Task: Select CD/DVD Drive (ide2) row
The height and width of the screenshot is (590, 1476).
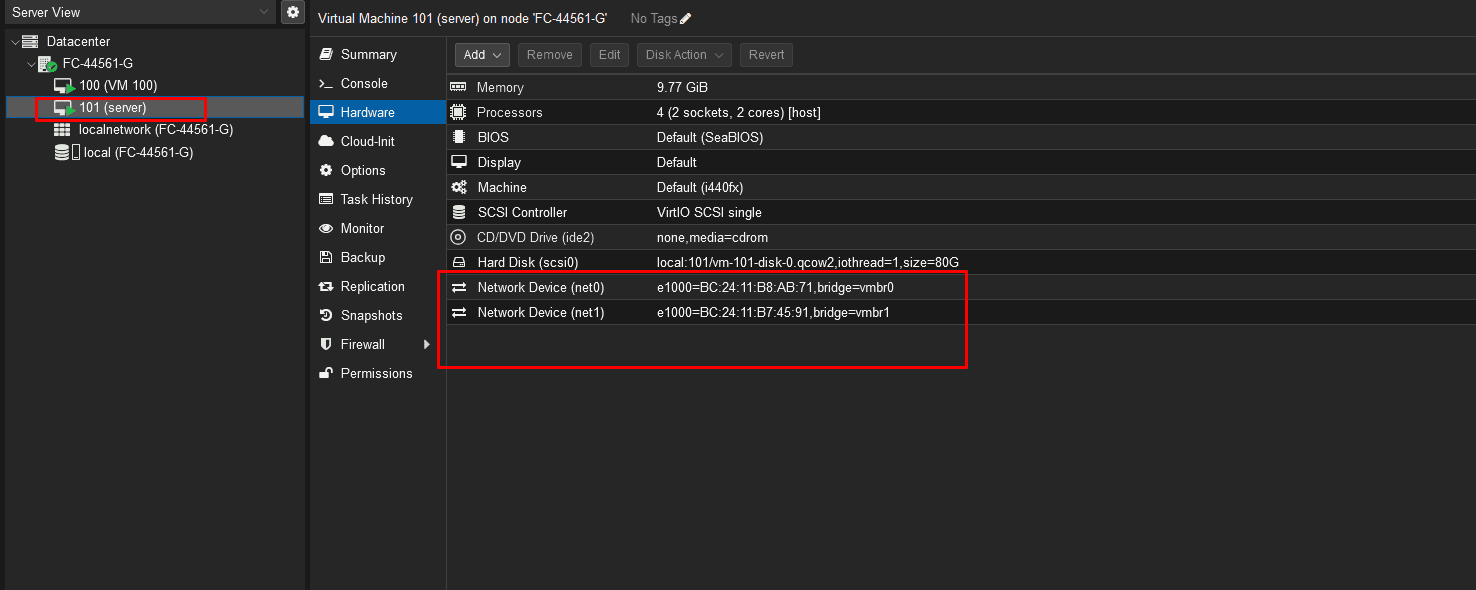Action: coord(960,238)
